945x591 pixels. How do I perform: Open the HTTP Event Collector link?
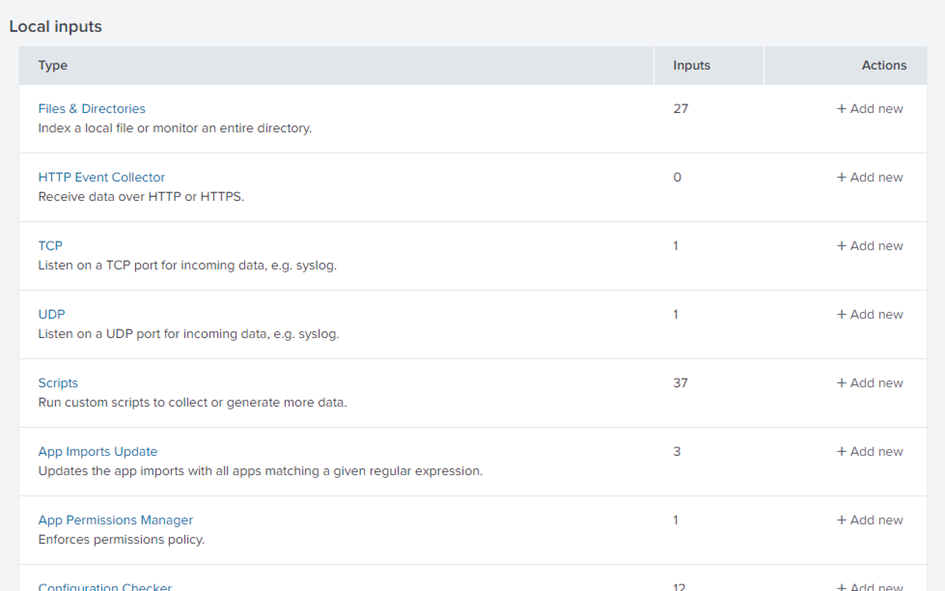[102, 178]
